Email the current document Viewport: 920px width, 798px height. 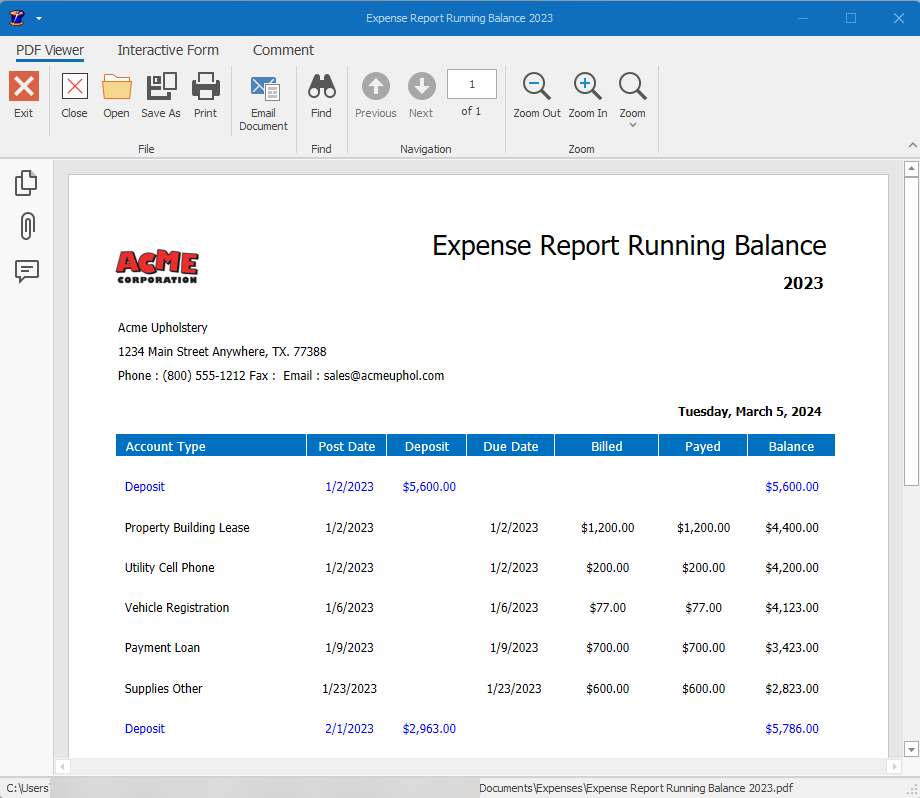click(263, 98)
